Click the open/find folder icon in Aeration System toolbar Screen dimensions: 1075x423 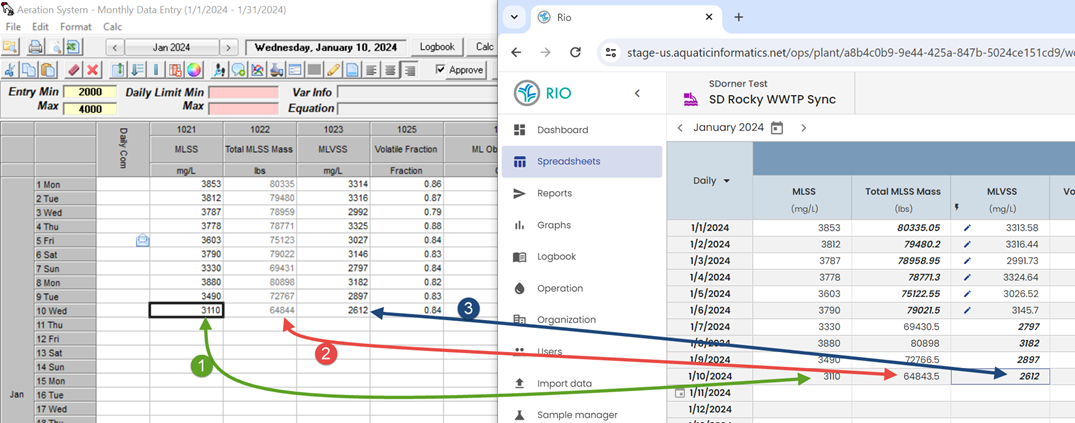pos(10,47)
